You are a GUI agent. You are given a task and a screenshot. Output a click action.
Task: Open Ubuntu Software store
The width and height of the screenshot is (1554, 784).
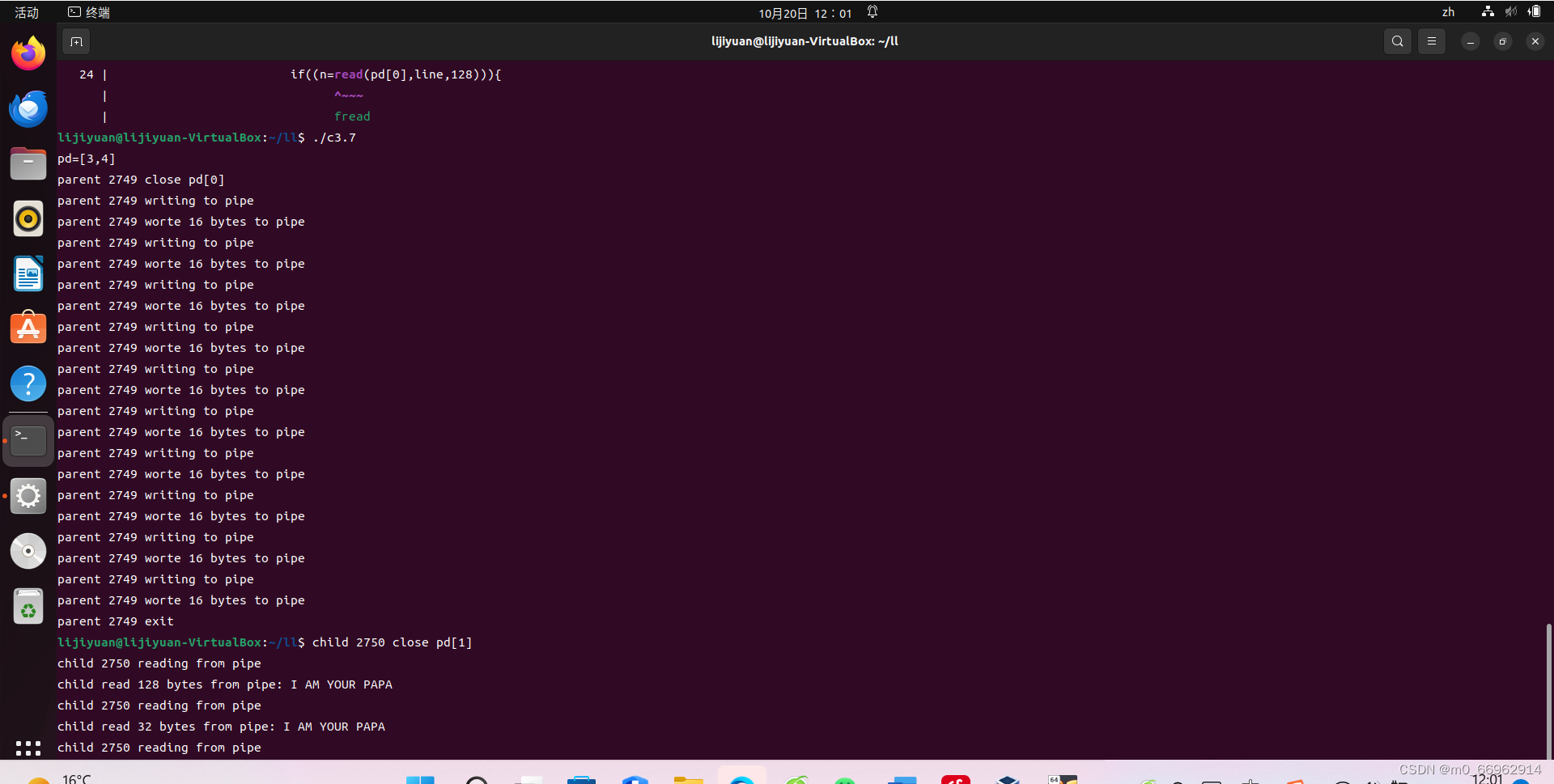(28, 328)
